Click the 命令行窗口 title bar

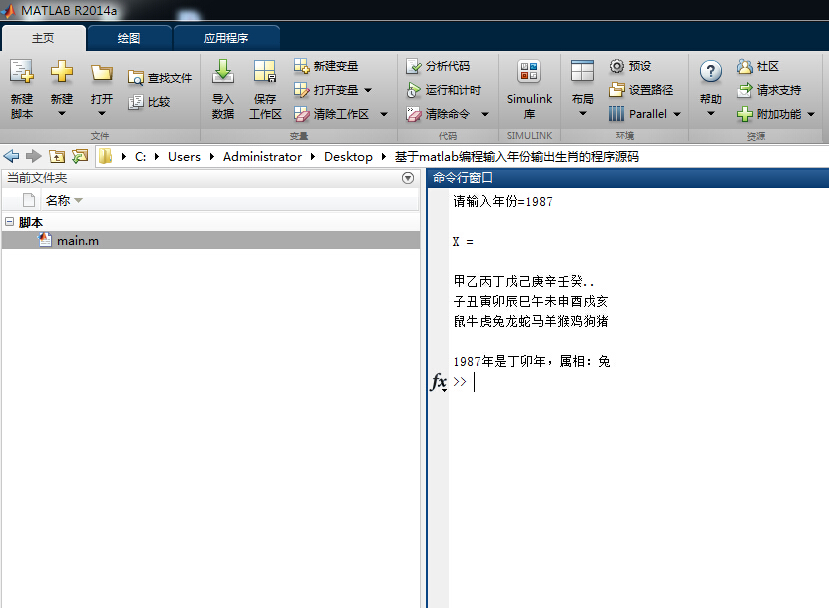pyautogui.click(x=628, y=178)
